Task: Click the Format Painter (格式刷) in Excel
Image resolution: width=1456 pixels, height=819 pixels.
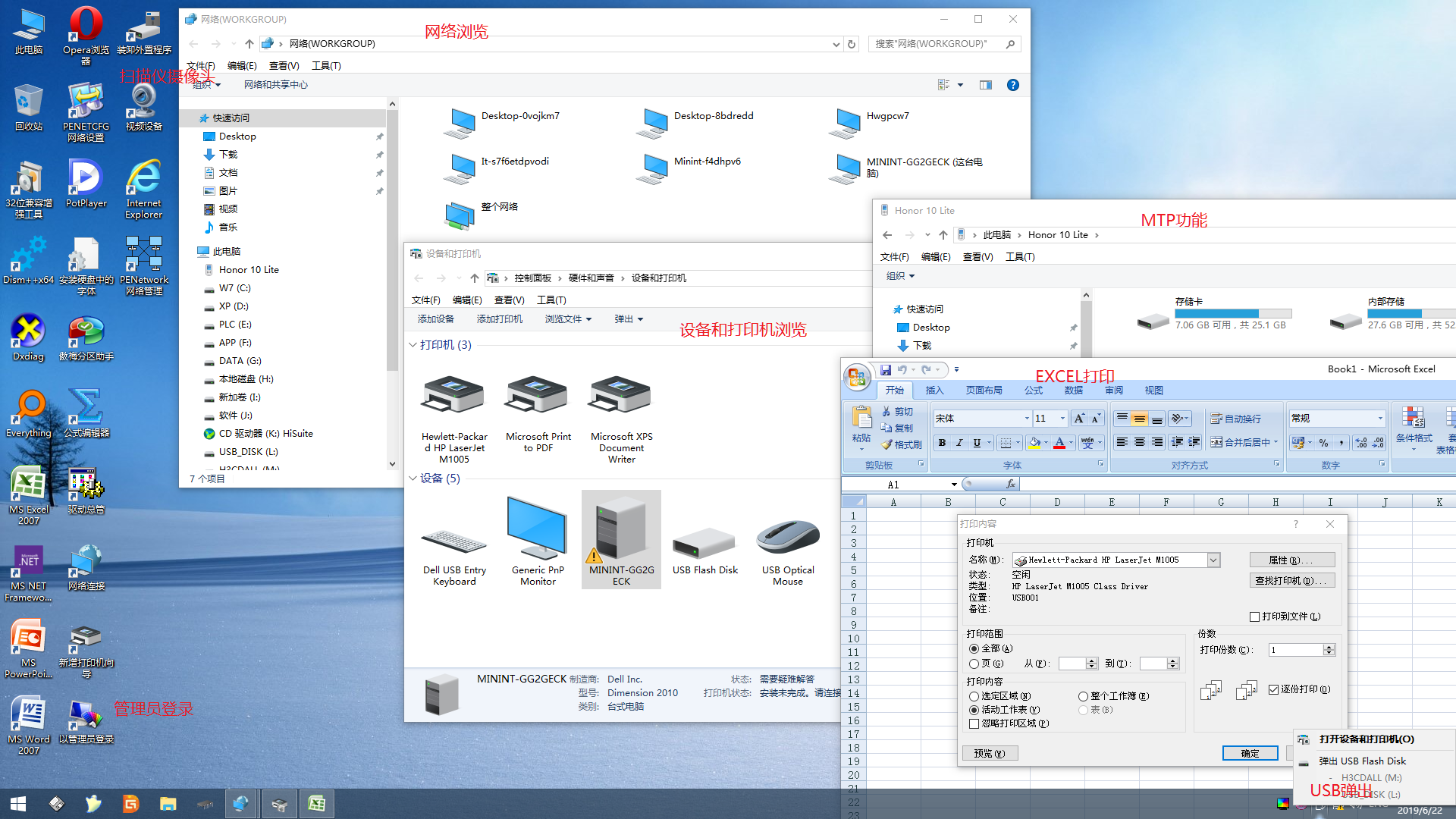Action: (x=902, y=444)
